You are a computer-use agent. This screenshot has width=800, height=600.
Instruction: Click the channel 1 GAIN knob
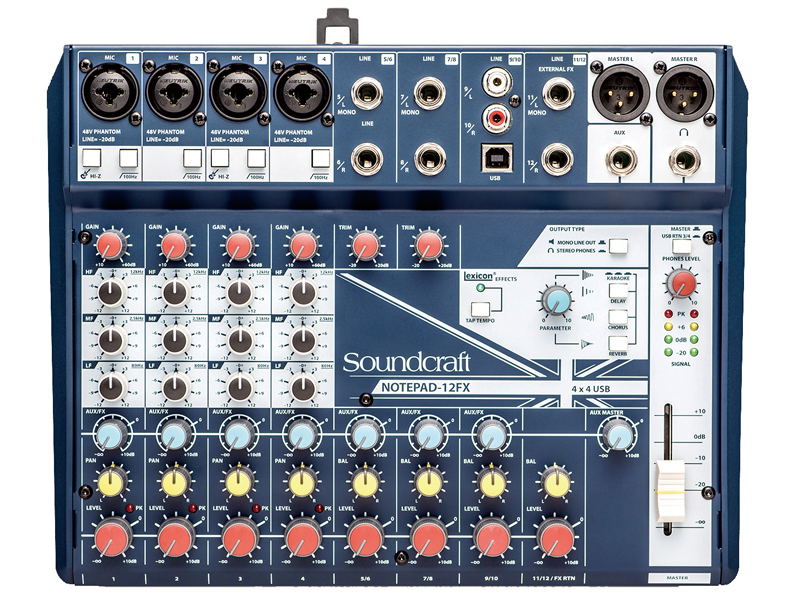coord(111,244)
